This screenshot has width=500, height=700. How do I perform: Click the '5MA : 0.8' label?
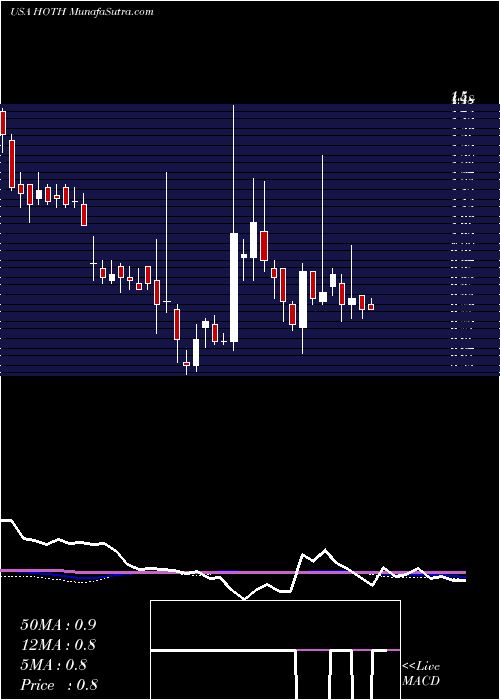point(54,665)
